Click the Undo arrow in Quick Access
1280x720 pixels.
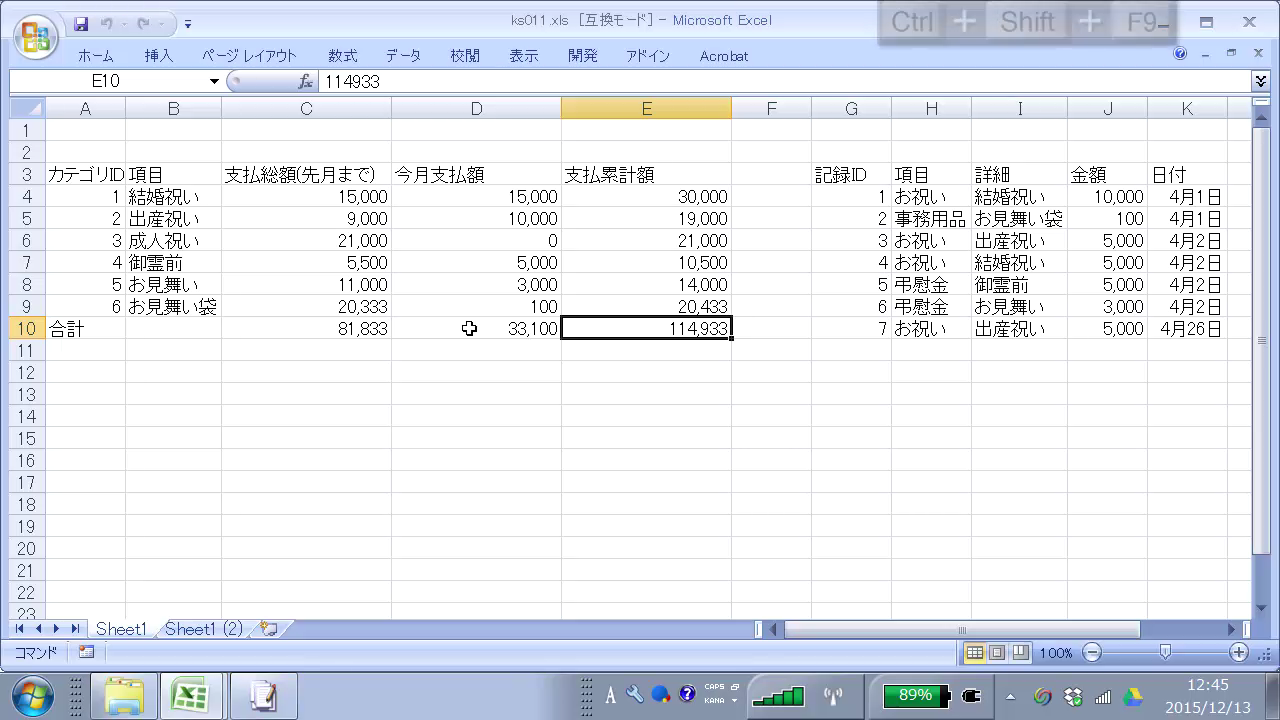107,23
